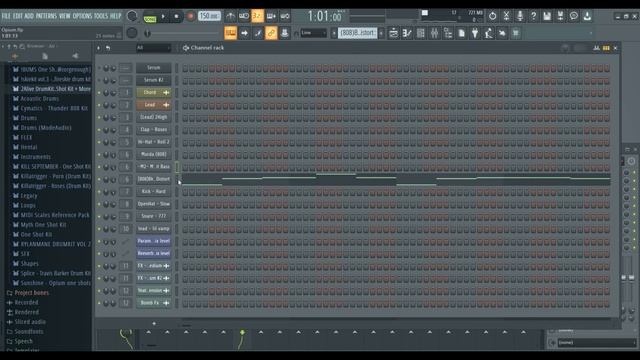Select the orange Lead channel button

tap(153, 105)
